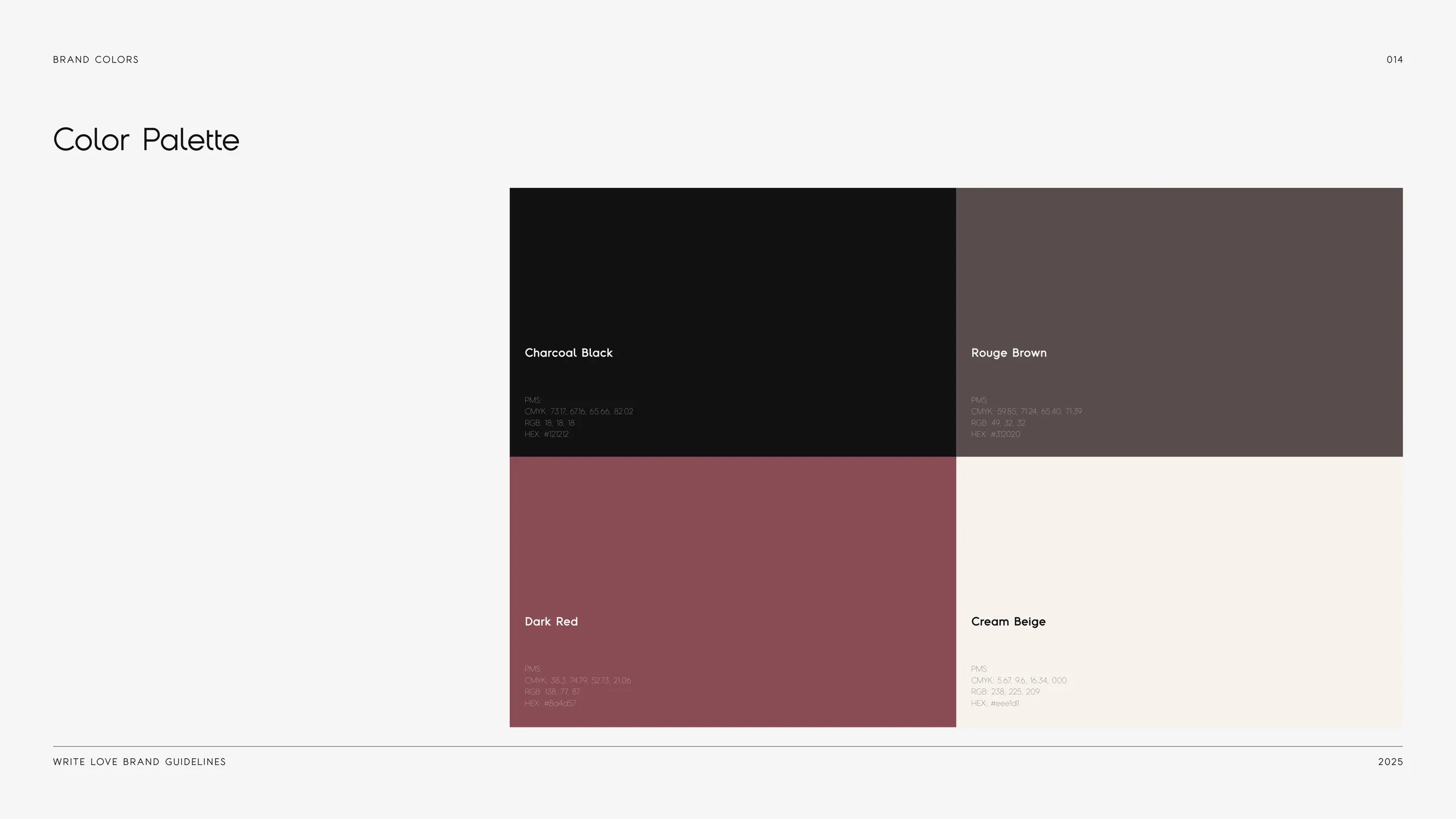This screenshot has width=1456, height=819.
Task: Click the 'PMS:' line under Dark Red
Action: pyautogui.click(x=533, y=669)
